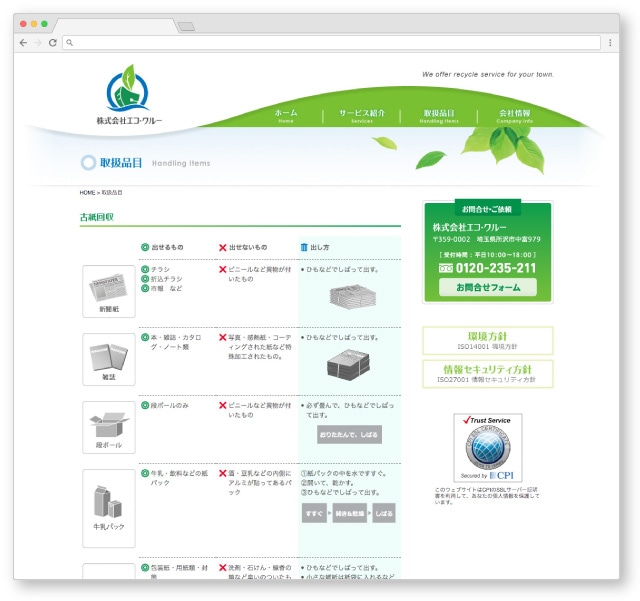This screenshot has height=601, width=640.
Task: Click the green circle icon in the 牛乳パック row
Action: (x=145, y=473)
